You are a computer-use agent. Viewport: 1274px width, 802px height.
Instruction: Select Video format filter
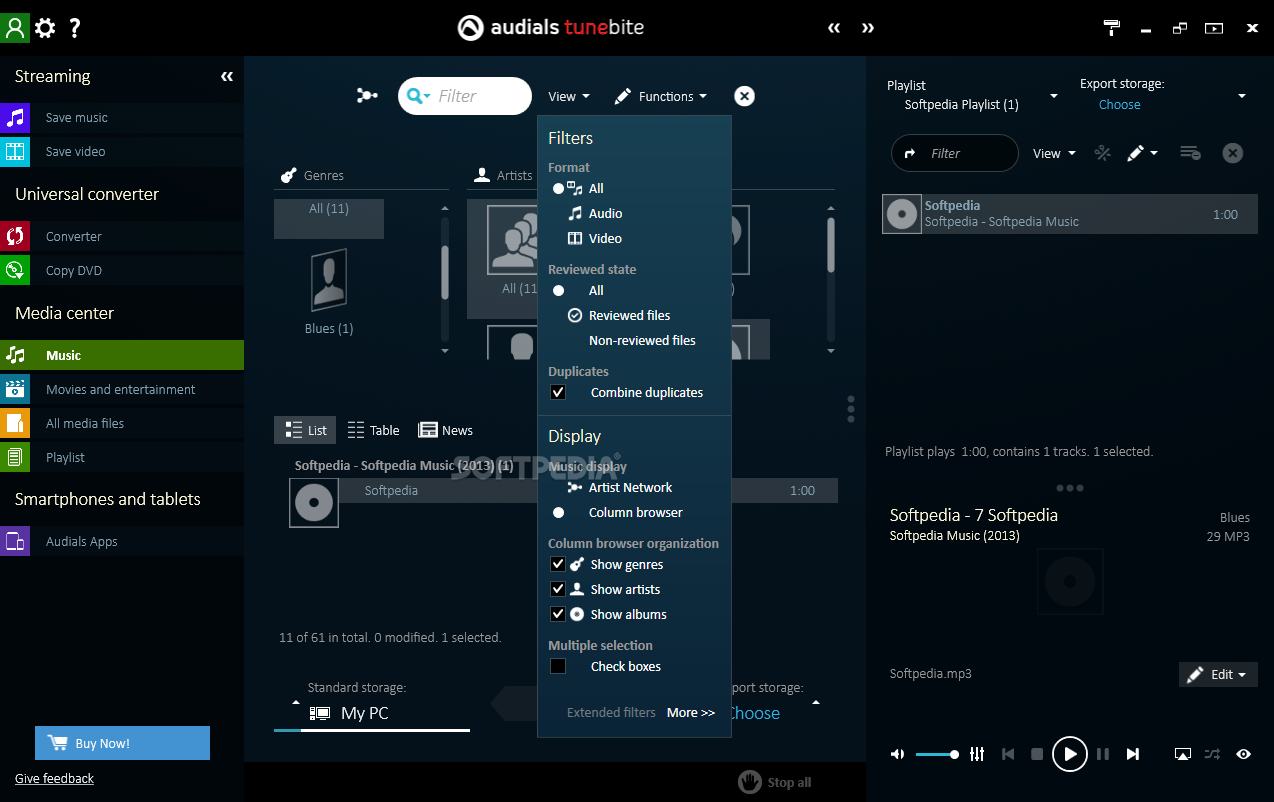pyautogui.click(x=595, y=239)
